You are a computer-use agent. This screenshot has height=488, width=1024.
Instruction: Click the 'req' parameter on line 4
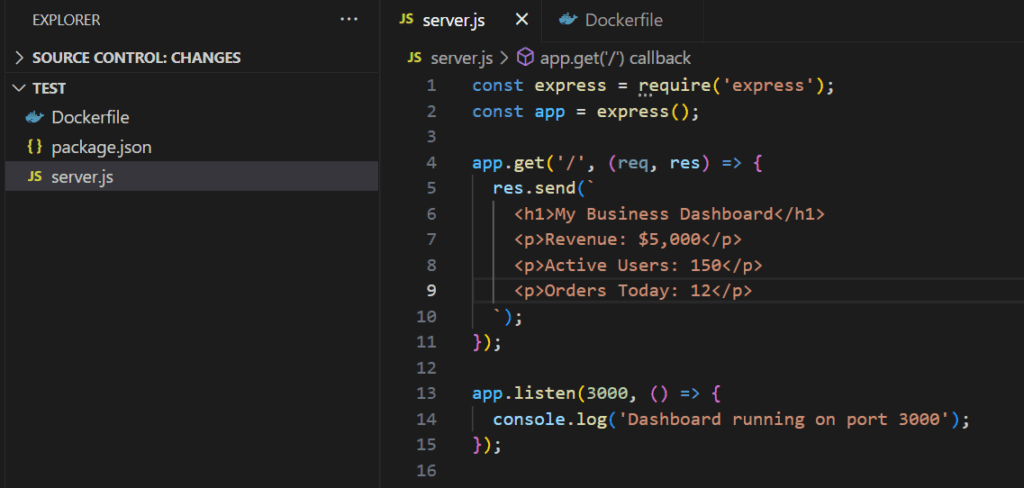click(x=633, y=163)
